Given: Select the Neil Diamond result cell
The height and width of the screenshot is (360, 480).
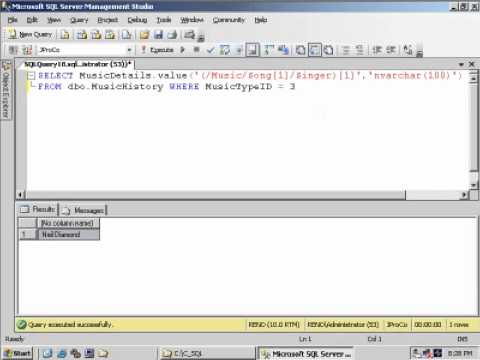Looking at the screenshot, I should pos(68,235).
